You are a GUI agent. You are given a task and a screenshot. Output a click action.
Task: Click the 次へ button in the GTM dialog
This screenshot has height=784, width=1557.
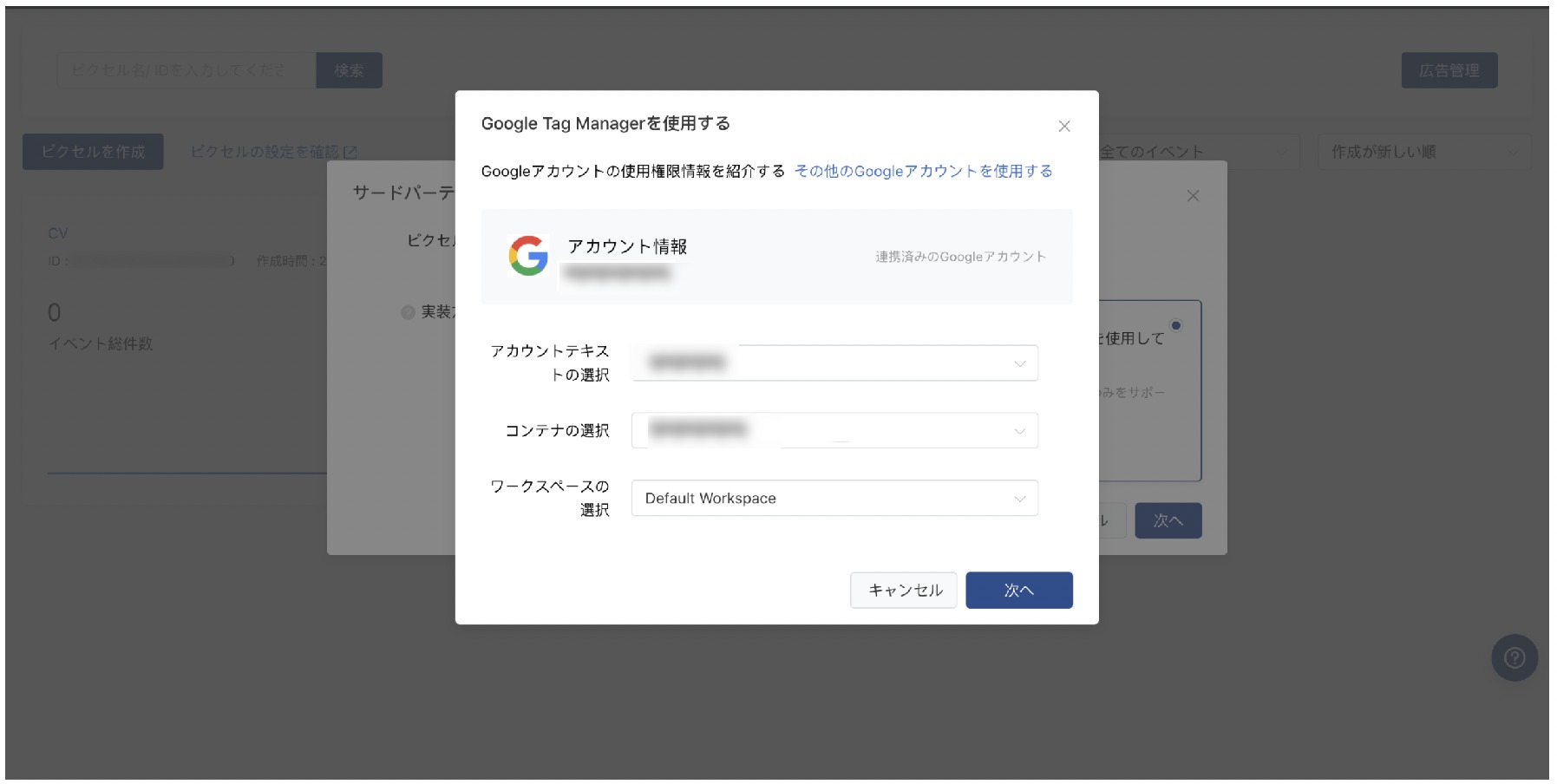coord(1019,590)
